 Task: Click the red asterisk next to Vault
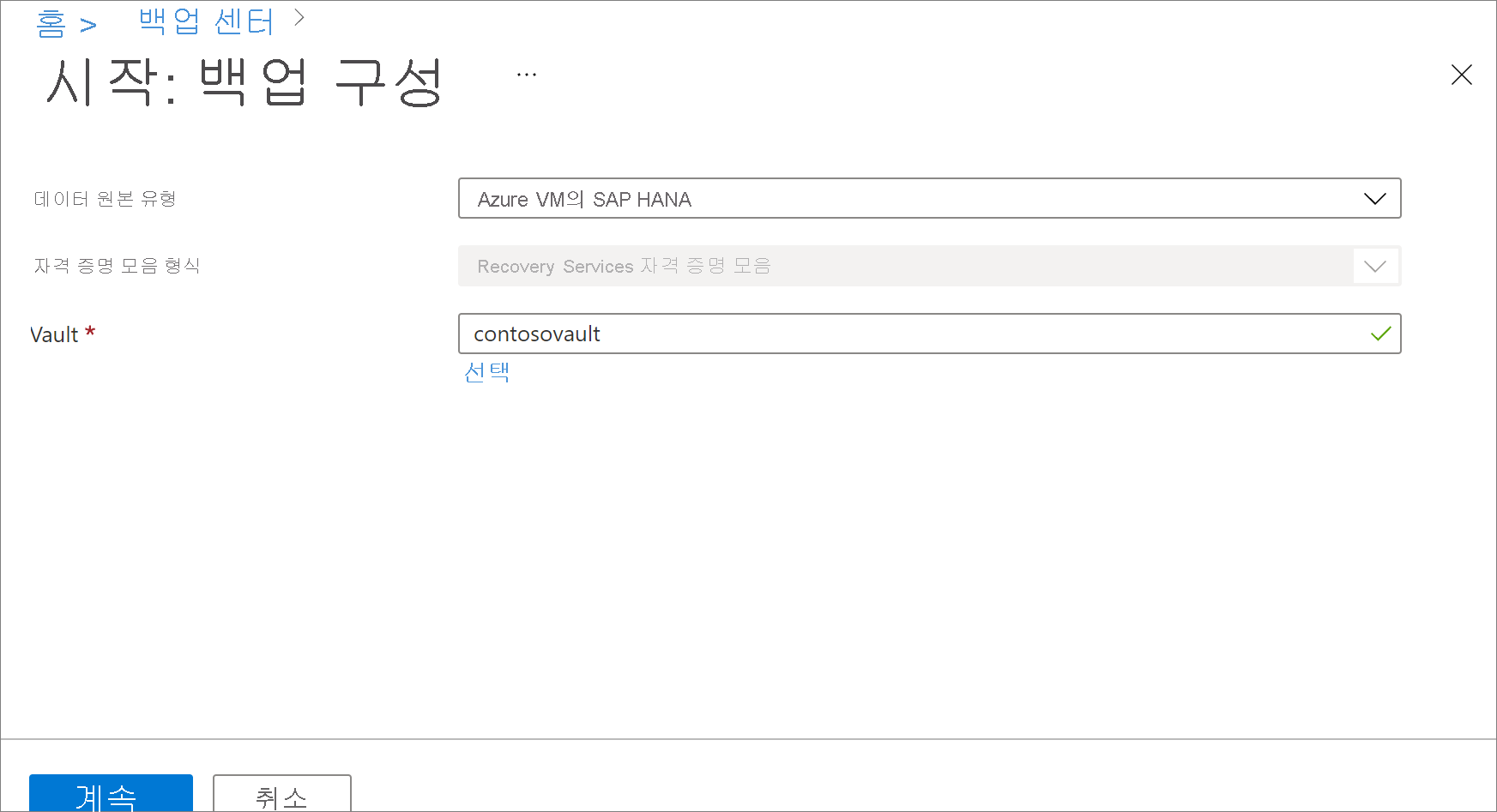[90, 331]
